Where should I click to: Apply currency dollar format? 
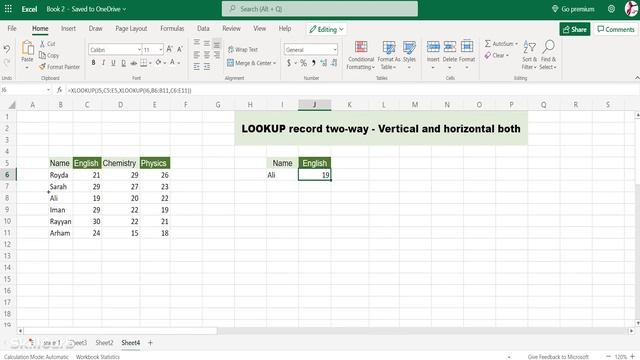click(x=289, y=63)
